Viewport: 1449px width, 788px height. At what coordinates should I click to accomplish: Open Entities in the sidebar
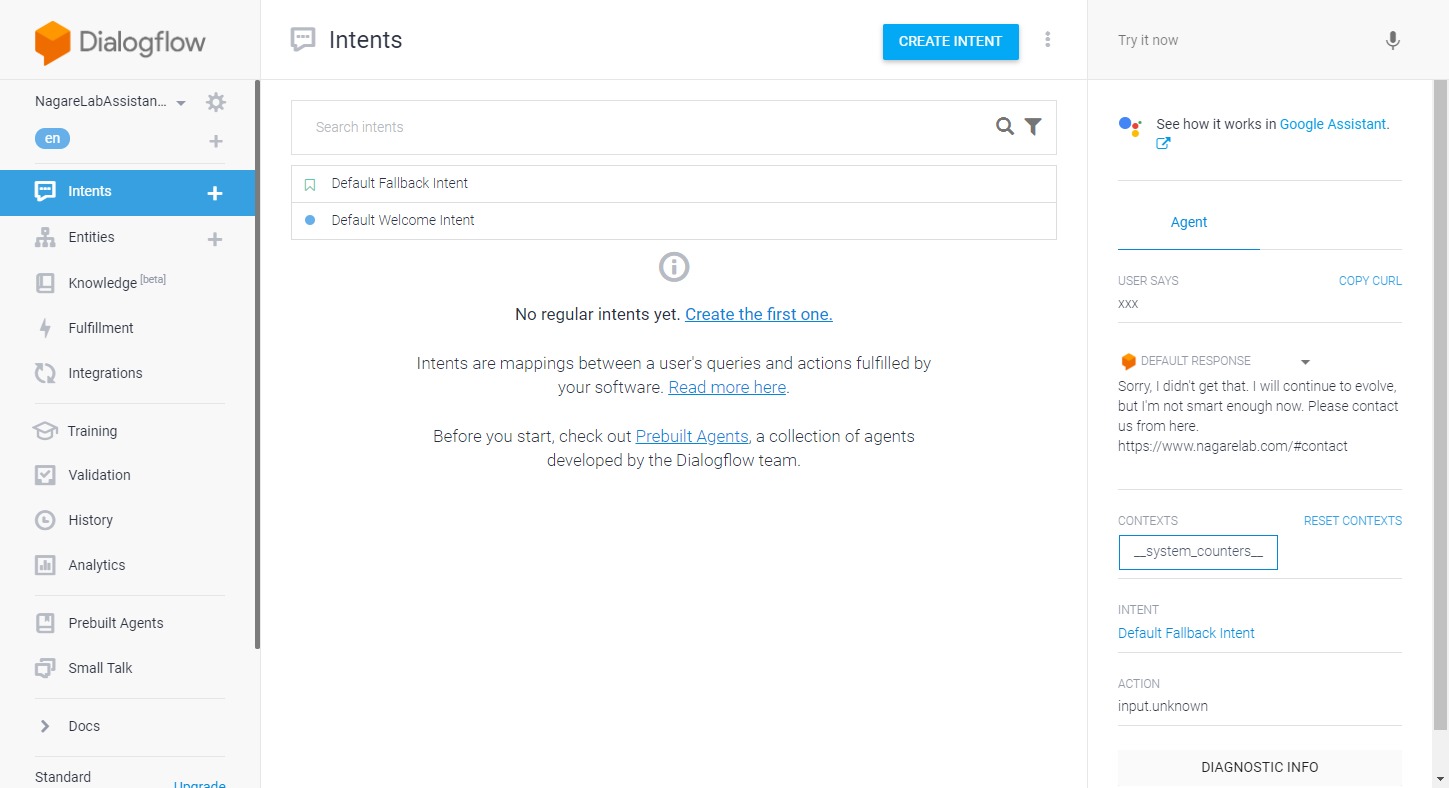pos(91,237)
